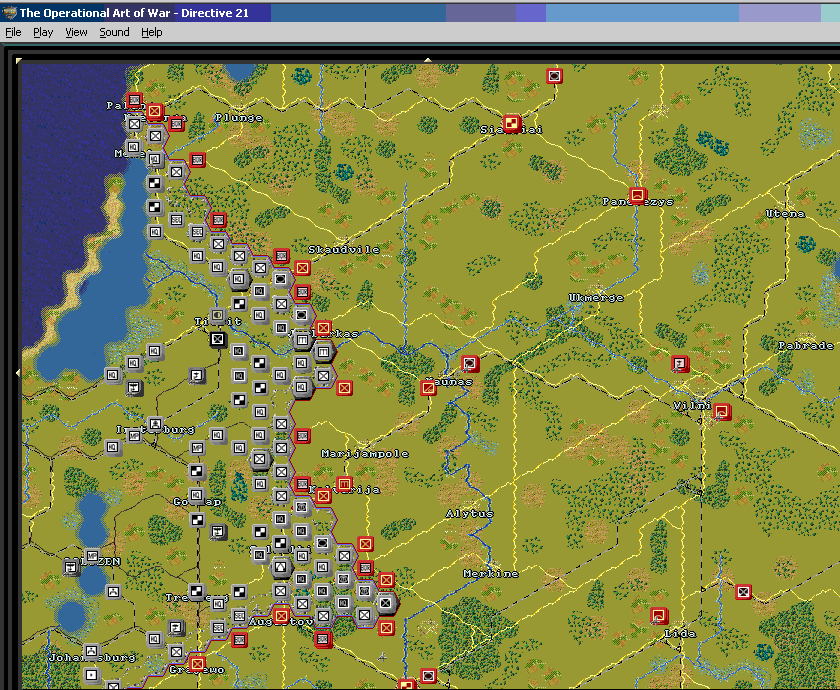This screenshot has height=690, width=840.
Task: Open the Sound menu
Action: click(x=114, y=32)
